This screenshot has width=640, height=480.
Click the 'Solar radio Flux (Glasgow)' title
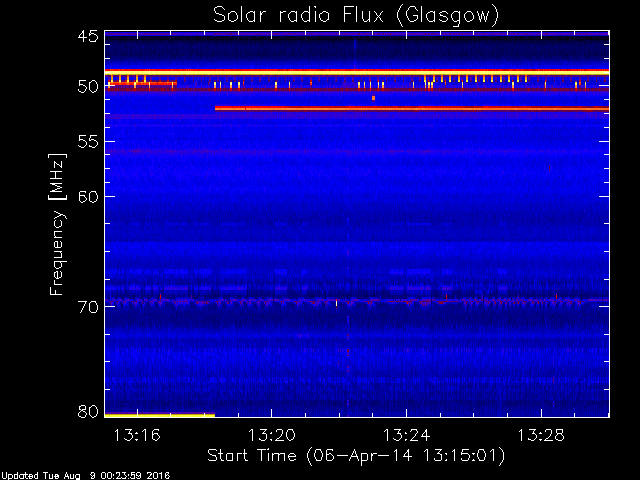click(356, 16)
